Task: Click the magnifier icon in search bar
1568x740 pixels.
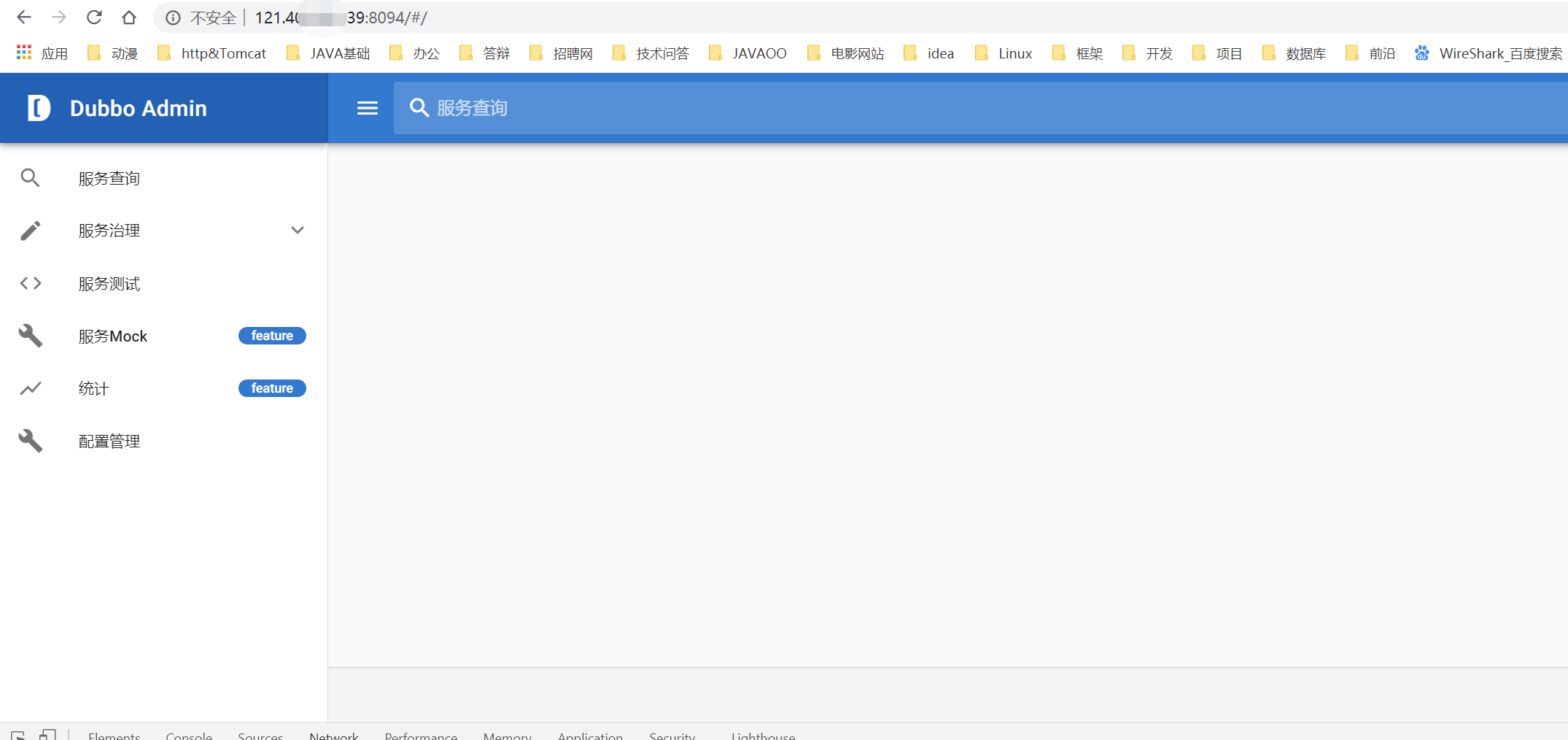Action: (x=419, y=108)
